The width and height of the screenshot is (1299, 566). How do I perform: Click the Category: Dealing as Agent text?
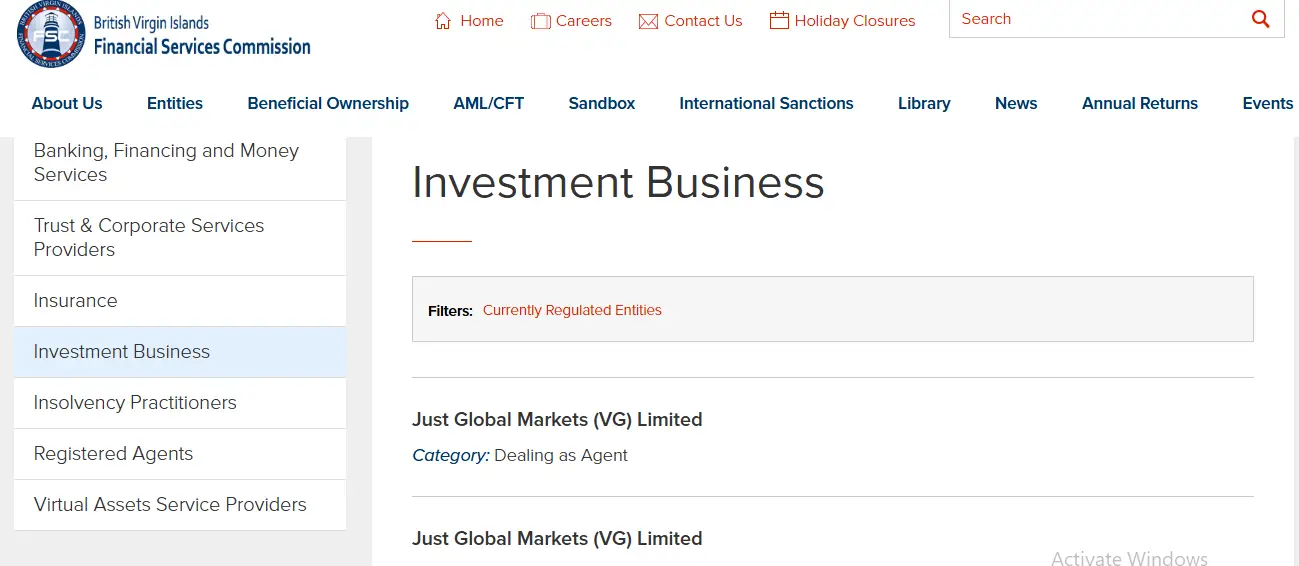pos(520,456)
